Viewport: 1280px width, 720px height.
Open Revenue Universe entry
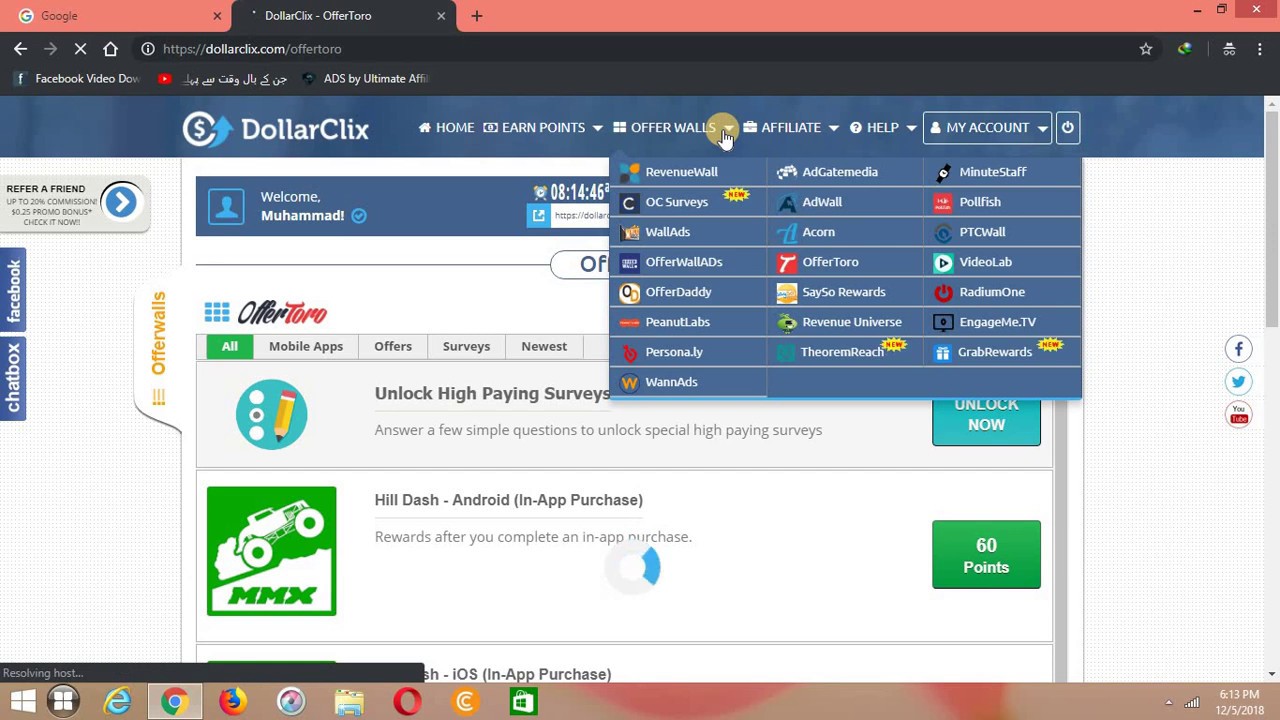(x=845, y=322)
